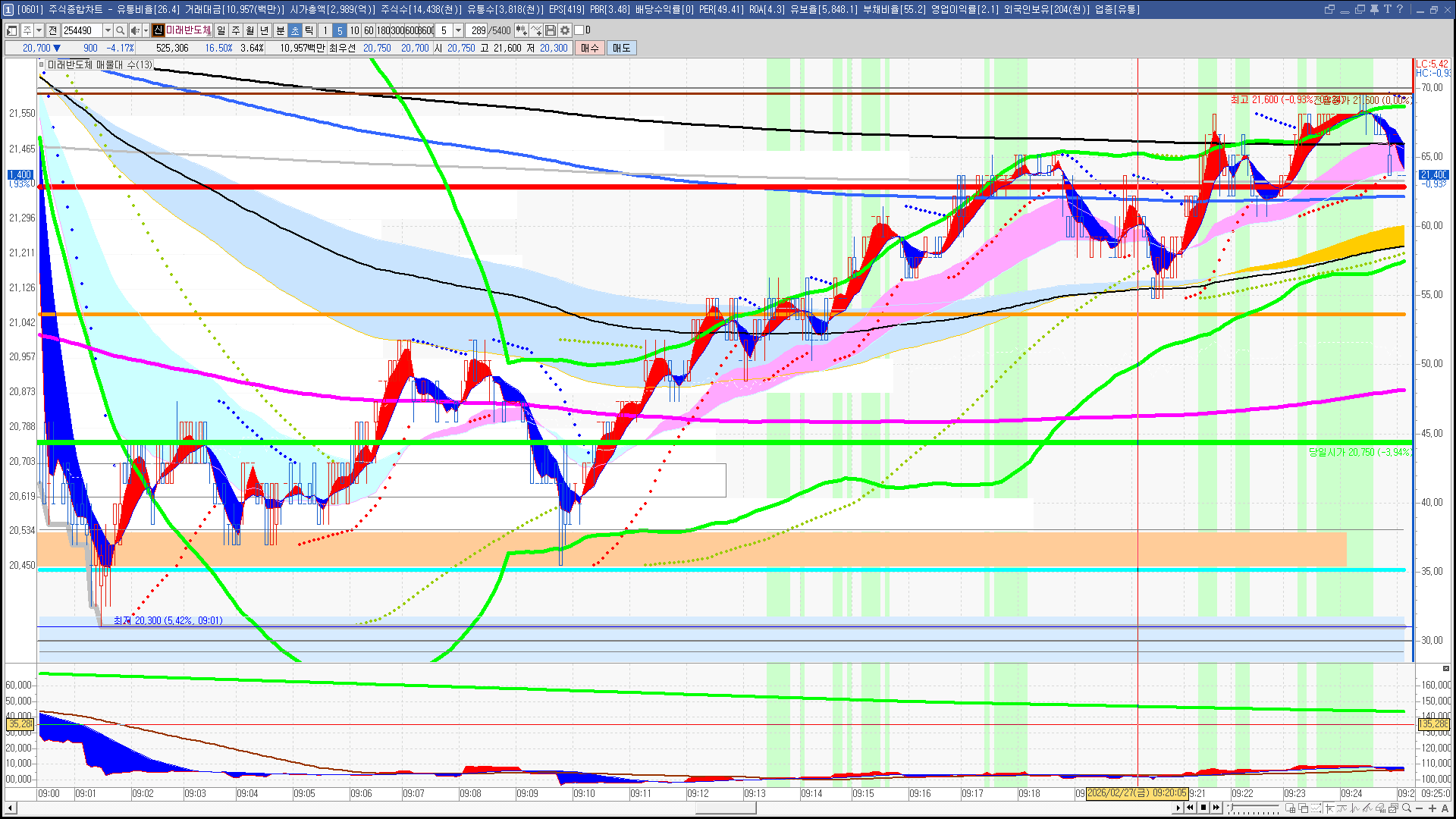Expand the stock code 254490 dropdown
The height and width of the screenshot is (819, 1456).
(x=108, y=30)
